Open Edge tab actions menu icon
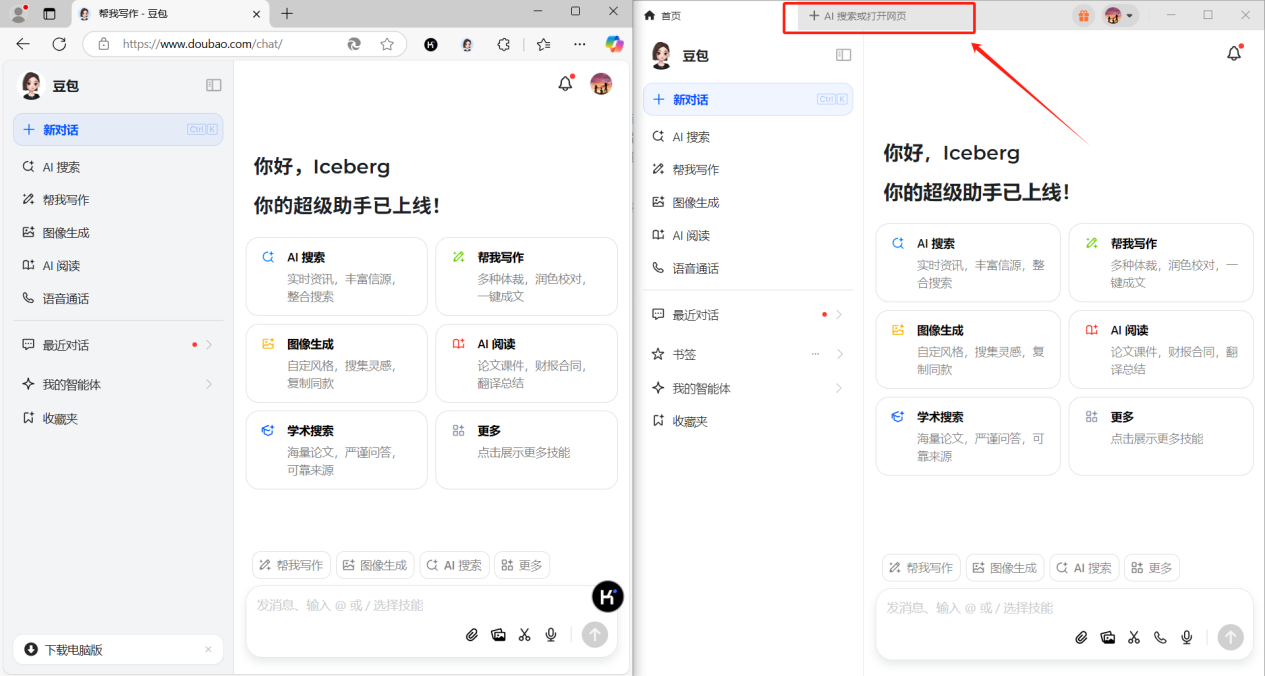The height and width of the screenshot is (676, 1265). 49,14
